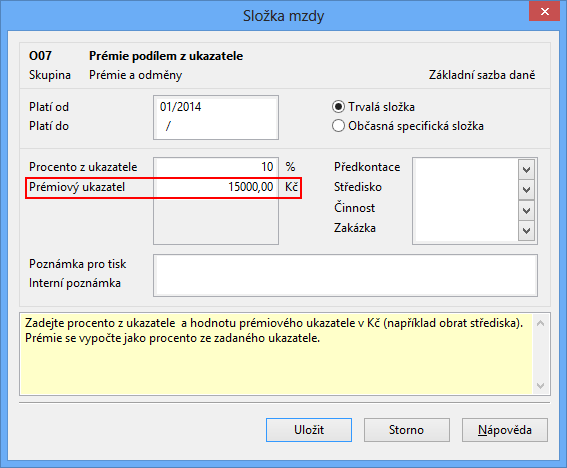567x468 pixels.
Task: Click the Poznámka pro tisk field
Action: pos(345,265)
